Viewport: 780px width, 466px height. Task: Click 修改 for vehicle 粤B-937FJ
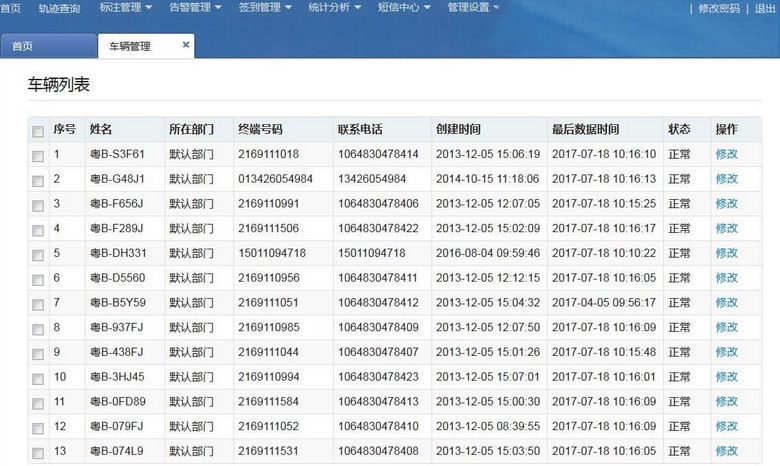[726, 327]
